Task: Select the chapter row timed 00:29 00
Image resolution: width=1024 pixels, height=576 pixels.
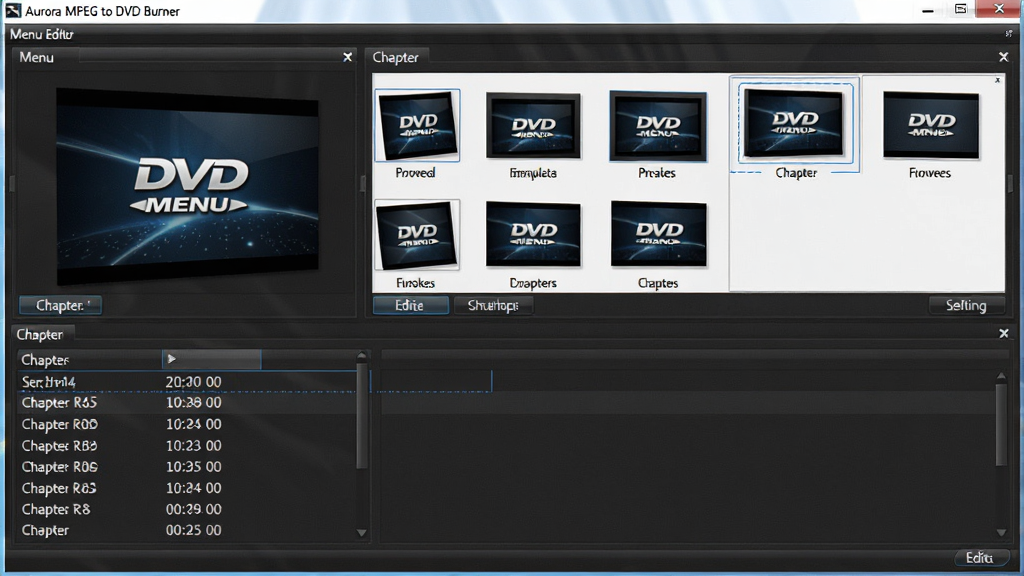Action: coord(187,509)
